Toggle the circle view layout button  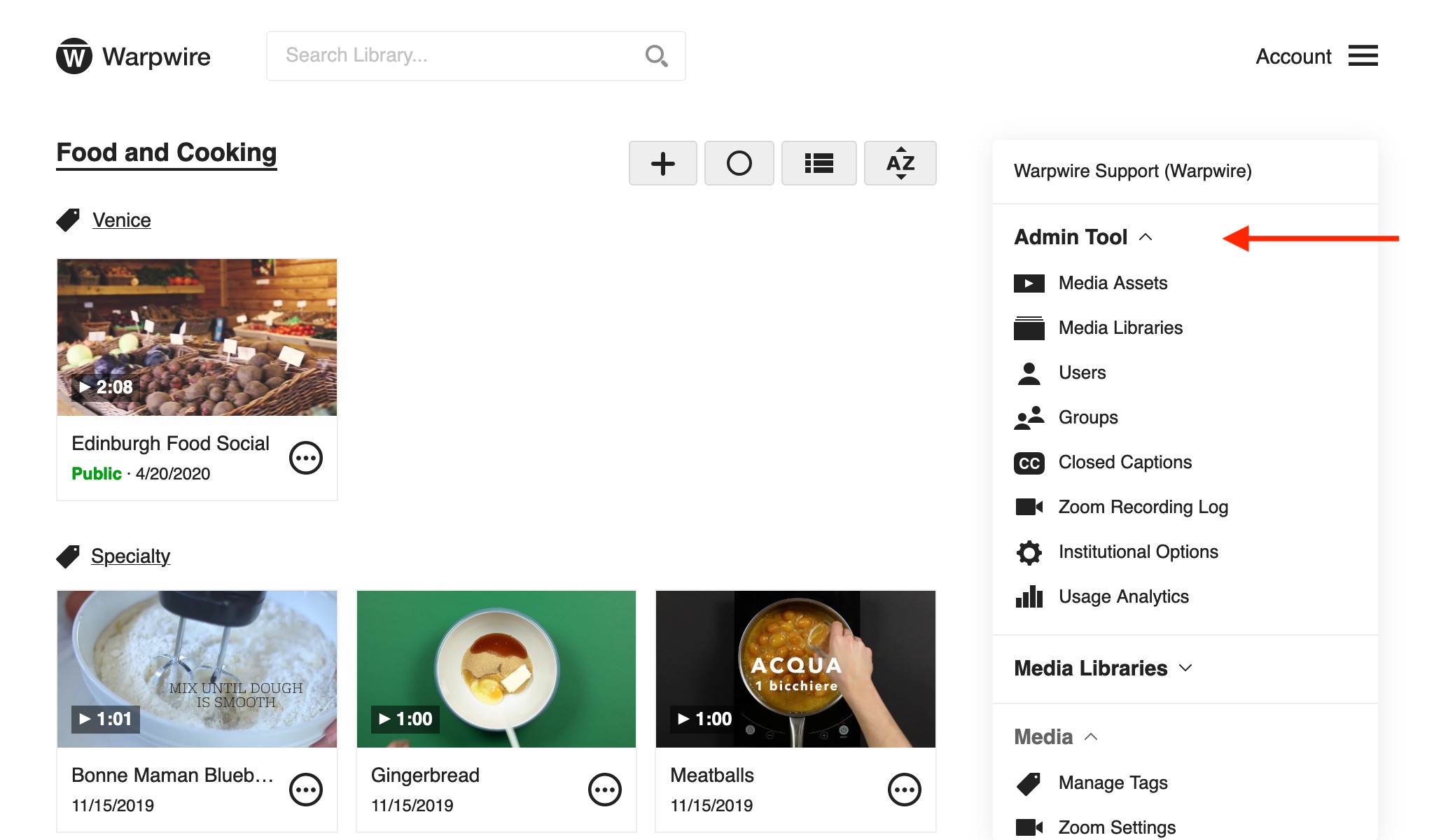coord(740,163)
